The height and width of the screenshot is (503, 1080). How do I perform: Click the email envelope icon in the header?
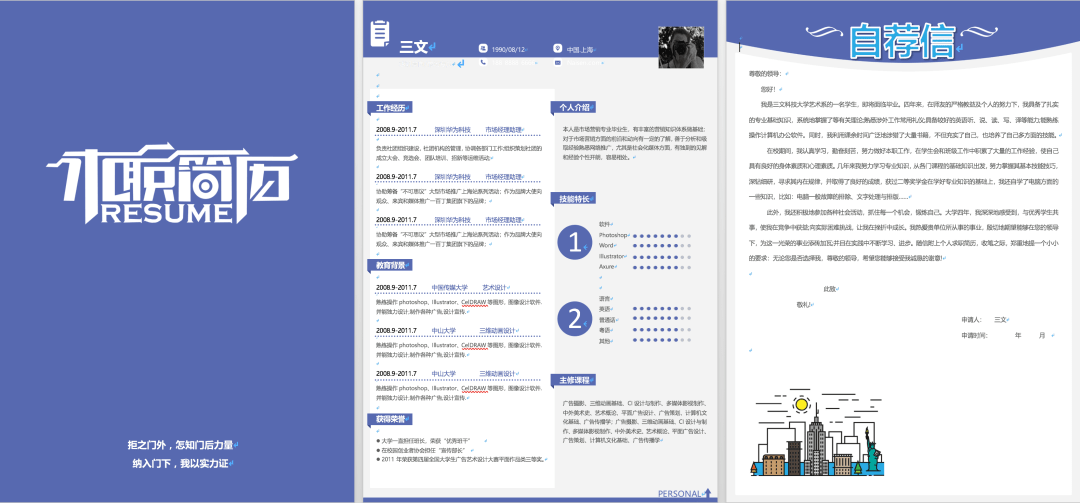[558, 62]
